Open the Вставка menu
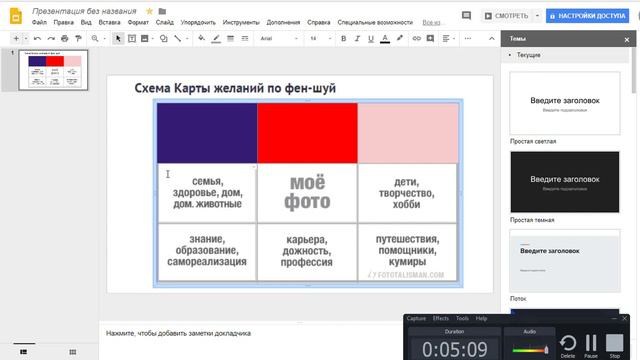640x360 pixels. pos(109,22)
